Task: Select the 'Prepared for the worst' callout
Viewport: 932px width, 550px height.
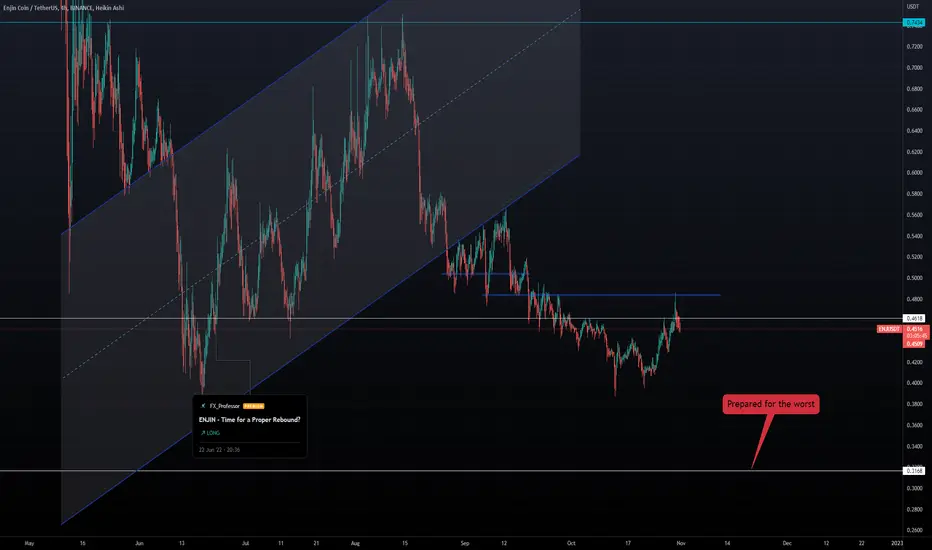Action: point(771,404)
